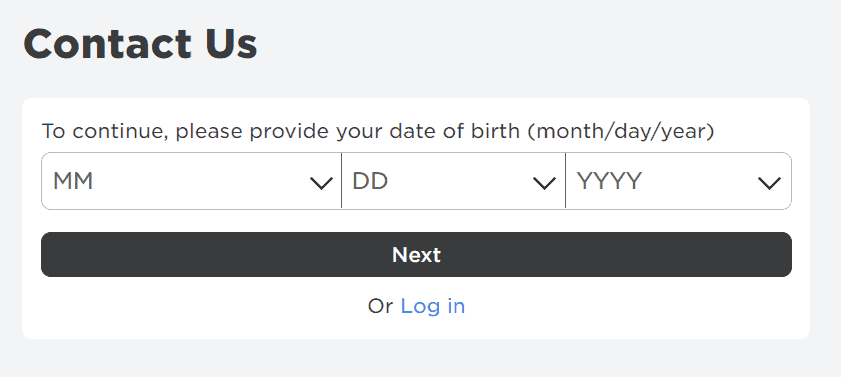Image resolution: width=841 pixels, height=377 pixels.
Task: Click the chevron arrow in the YYYY field
Action: (x=769, y=184)
